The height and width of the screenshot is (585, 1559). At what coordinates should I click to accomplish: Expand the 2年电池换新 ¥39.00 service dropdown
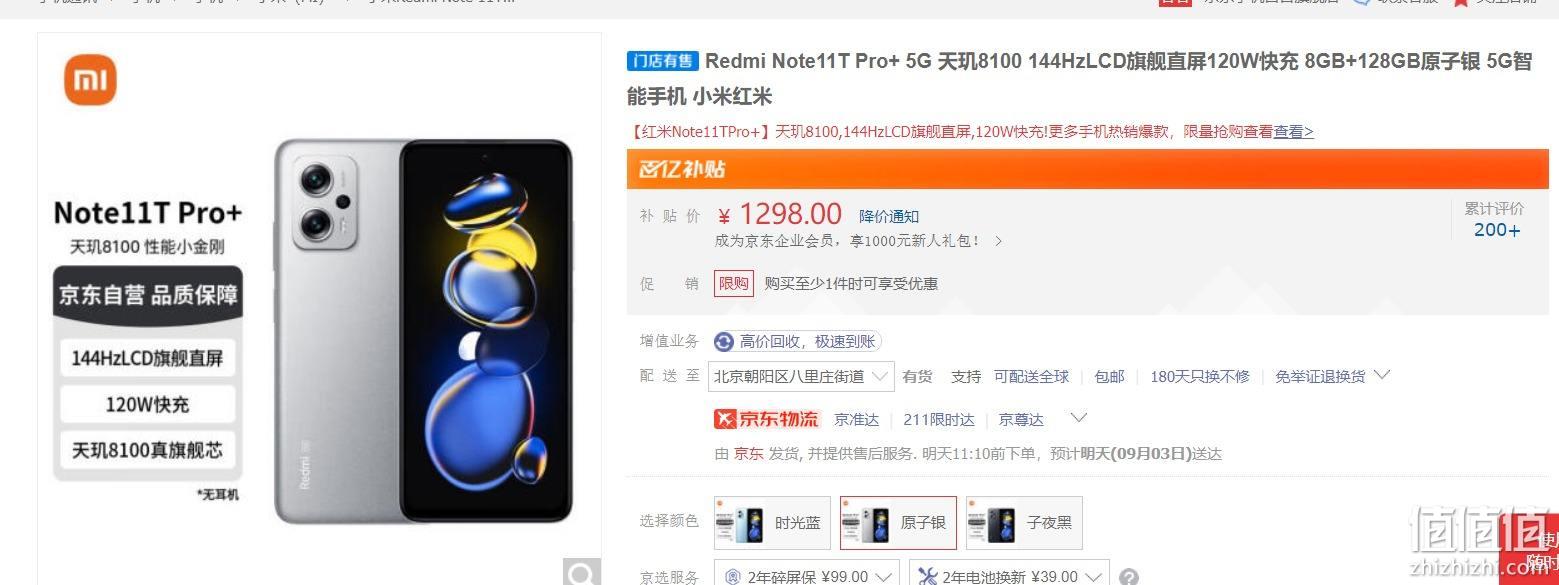click(1009, 577)
